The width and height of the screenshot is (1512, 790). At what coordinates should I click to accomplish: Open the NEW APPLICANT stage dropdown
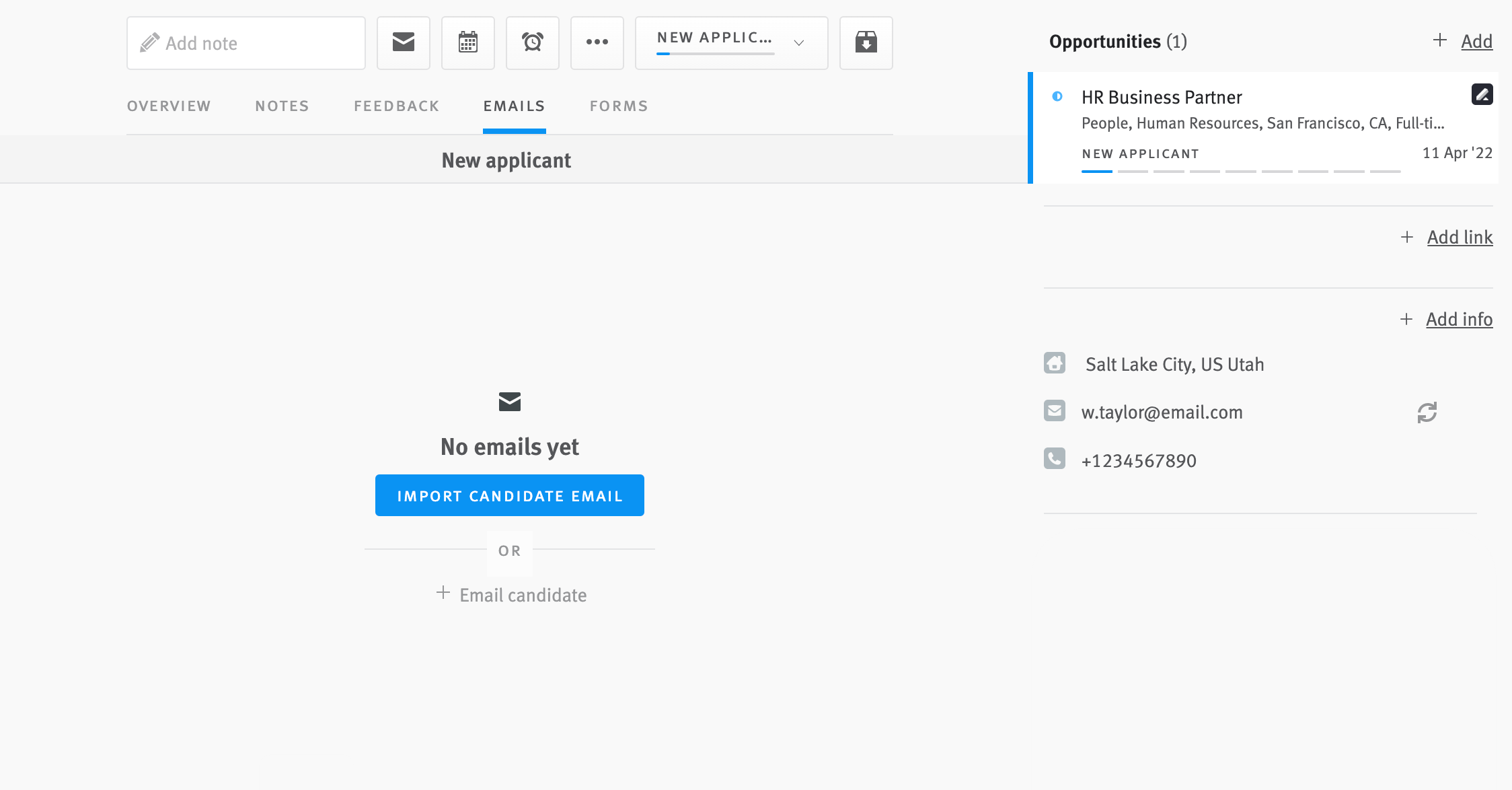click(x=714, y=38)
